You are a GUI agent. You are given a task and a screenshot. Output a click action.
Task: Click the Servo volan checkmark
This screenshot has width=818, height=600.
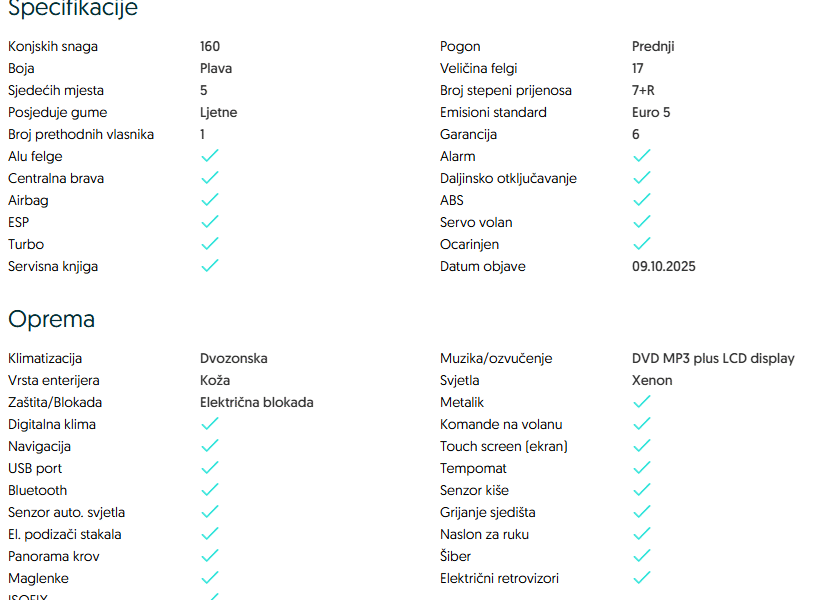641,222
